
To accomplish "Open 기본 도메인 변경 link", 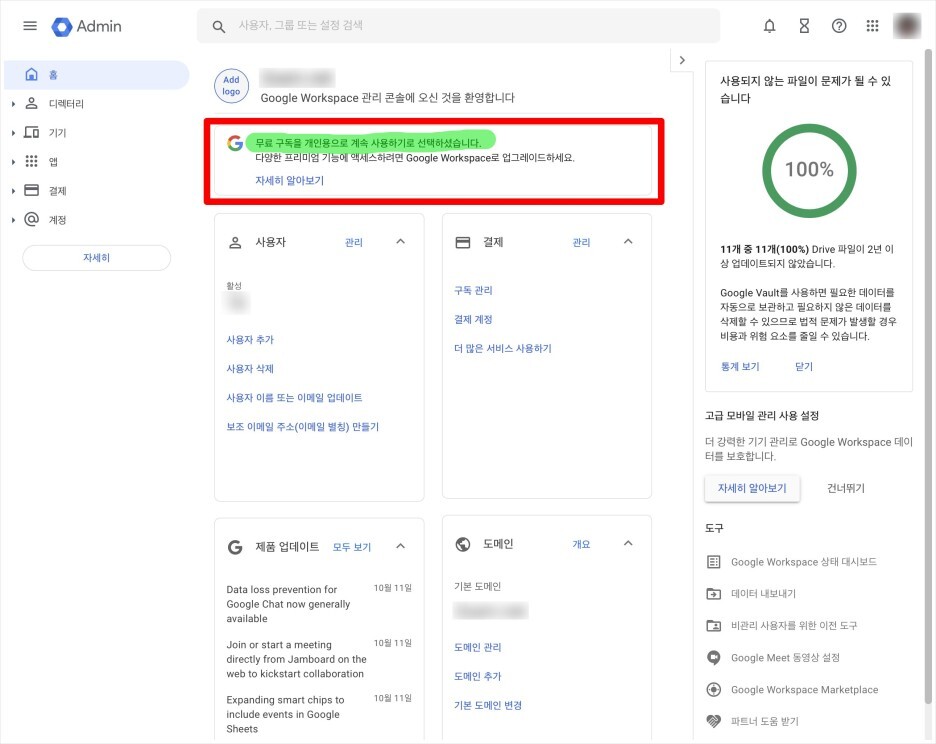I will 488,705.
